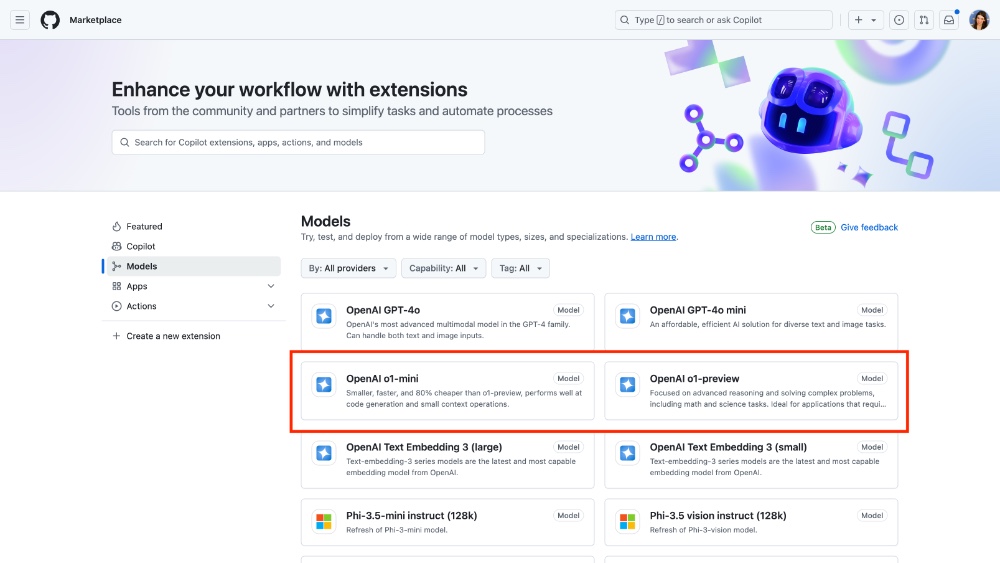Click the OpenAI o1-preview card icon
Image resolution: width=1000 pixels, height=563 pixels.
tap(628, 384)
